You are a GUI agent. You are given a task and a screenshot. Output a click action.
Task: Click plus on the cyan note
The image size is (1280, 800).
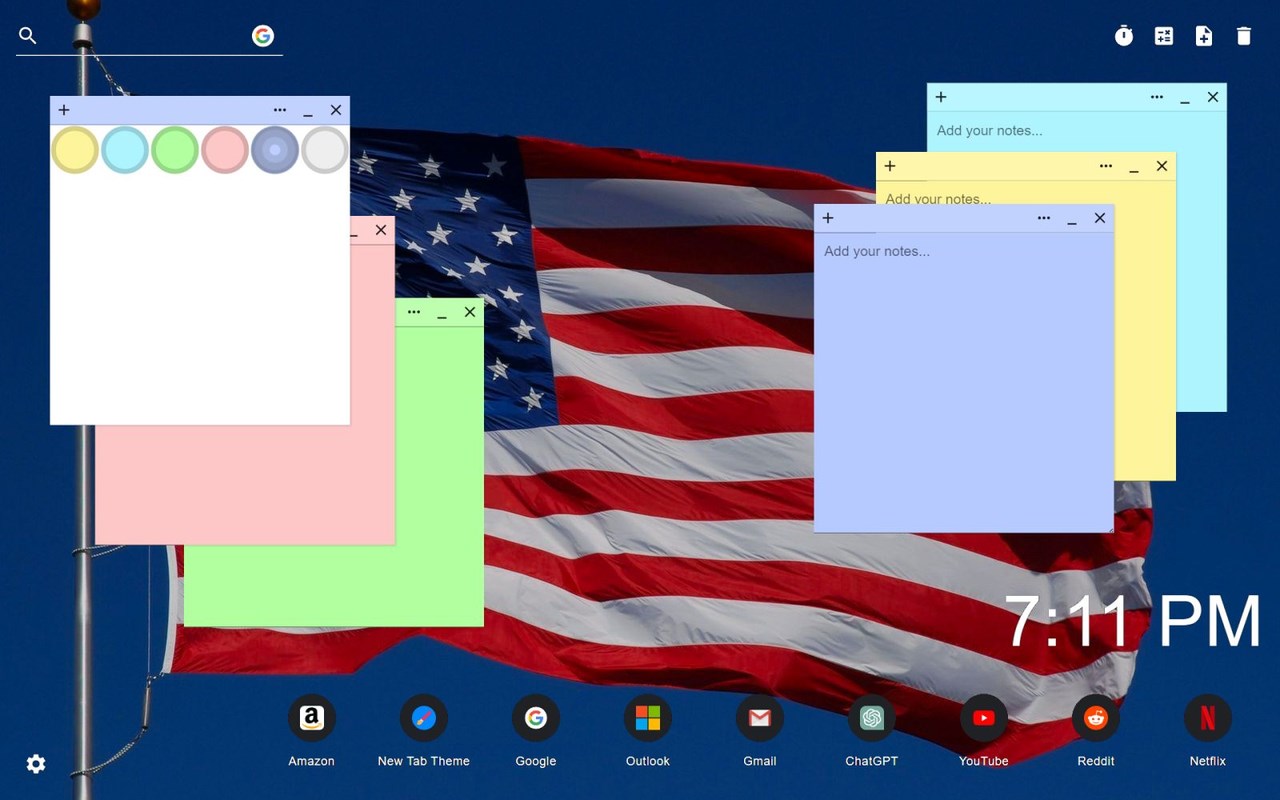[x=941, y=97]
